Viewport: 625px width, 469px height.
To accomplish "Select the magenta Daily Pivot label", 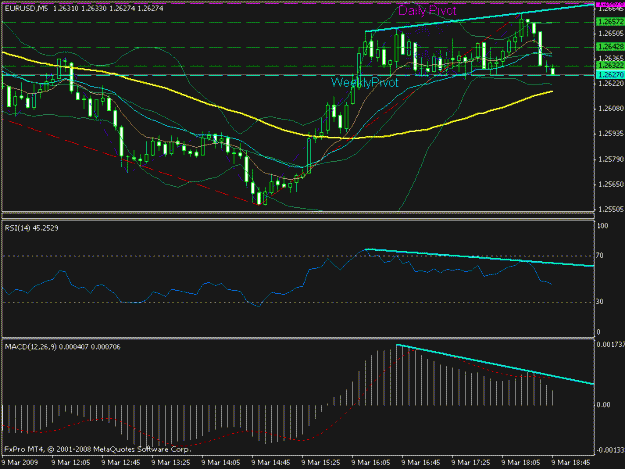I will click(x=427, y=11).
